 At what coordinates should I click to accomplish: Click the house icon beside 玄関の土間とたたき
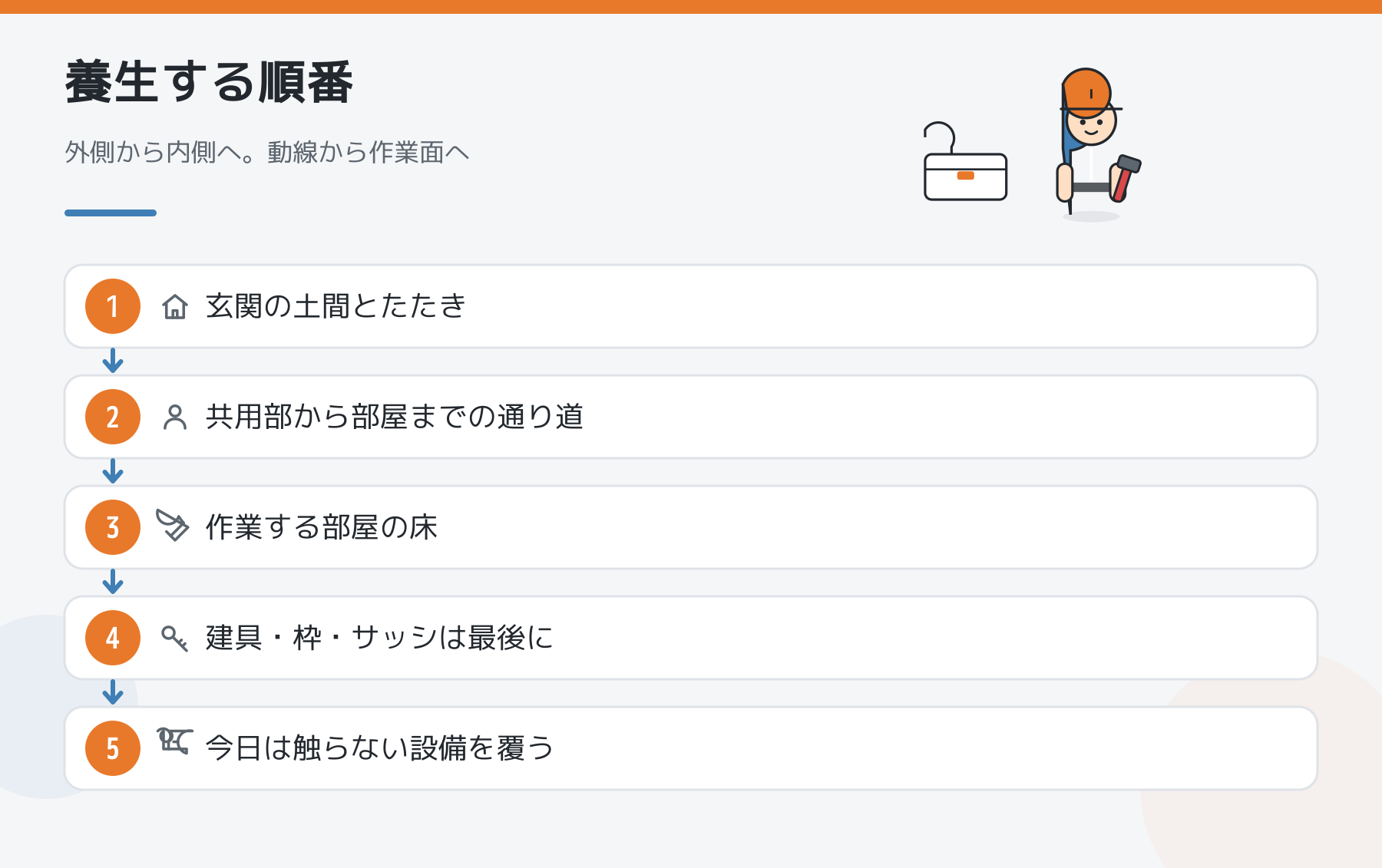(x=175, y=306)
